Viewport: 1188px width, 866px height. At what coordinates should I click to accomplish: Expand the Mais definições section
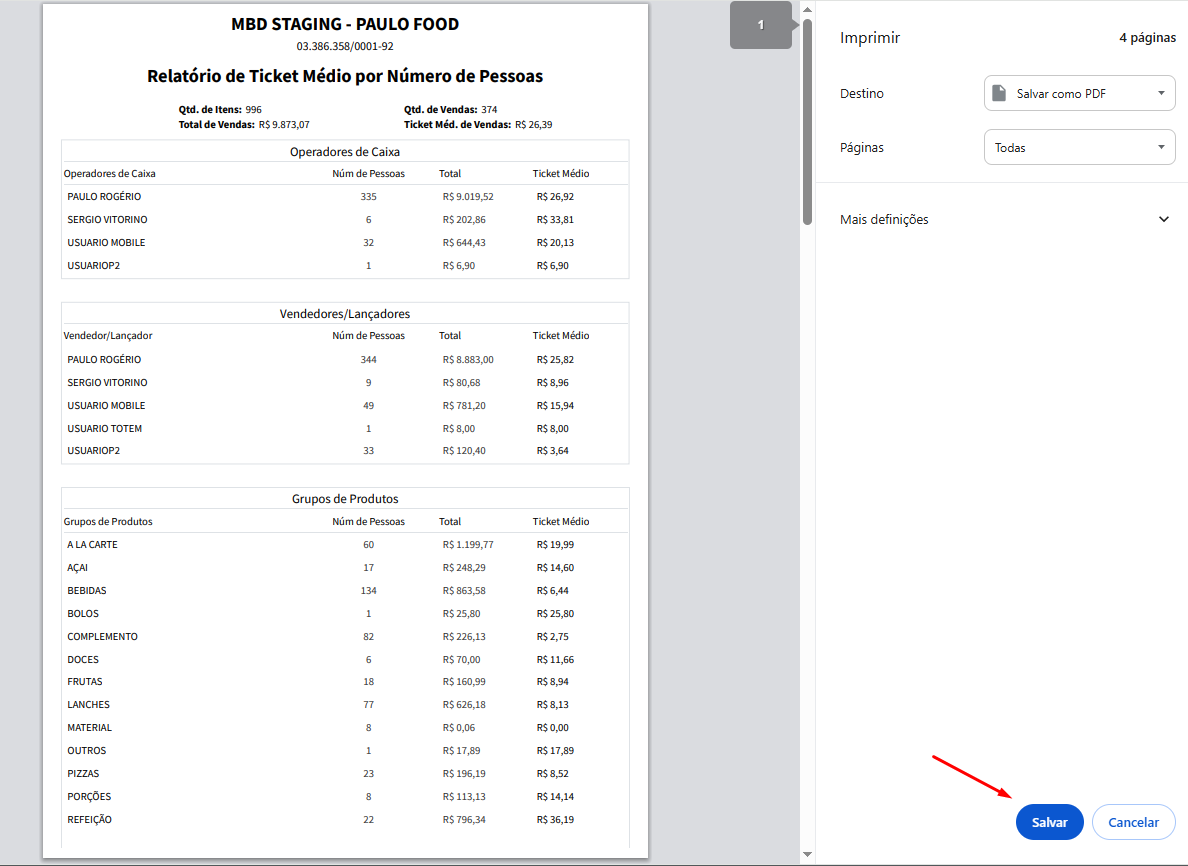coord(885,219)
